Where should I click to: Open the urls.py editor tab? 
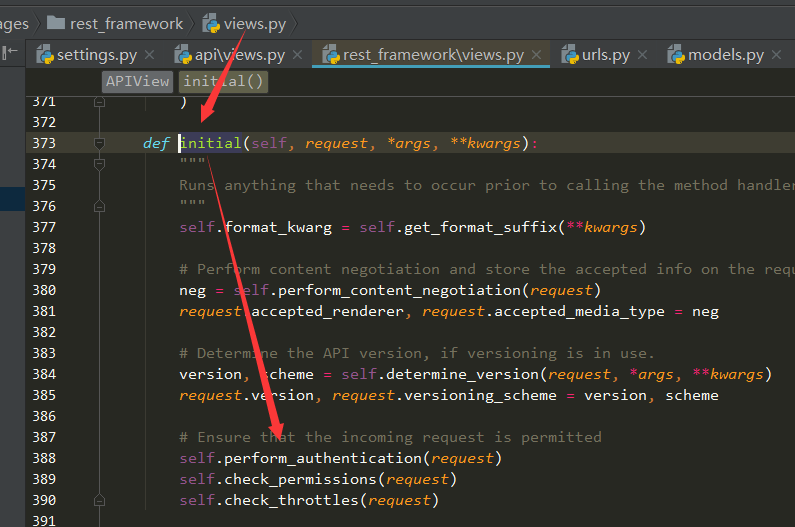click(x=605, y=55)
